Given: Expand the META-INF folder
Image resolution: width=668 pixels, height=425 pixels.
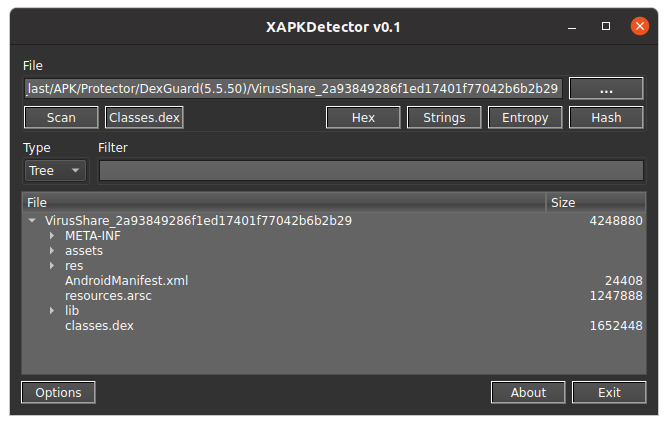Looking at the screenshot, I should (x=52, y=235).
